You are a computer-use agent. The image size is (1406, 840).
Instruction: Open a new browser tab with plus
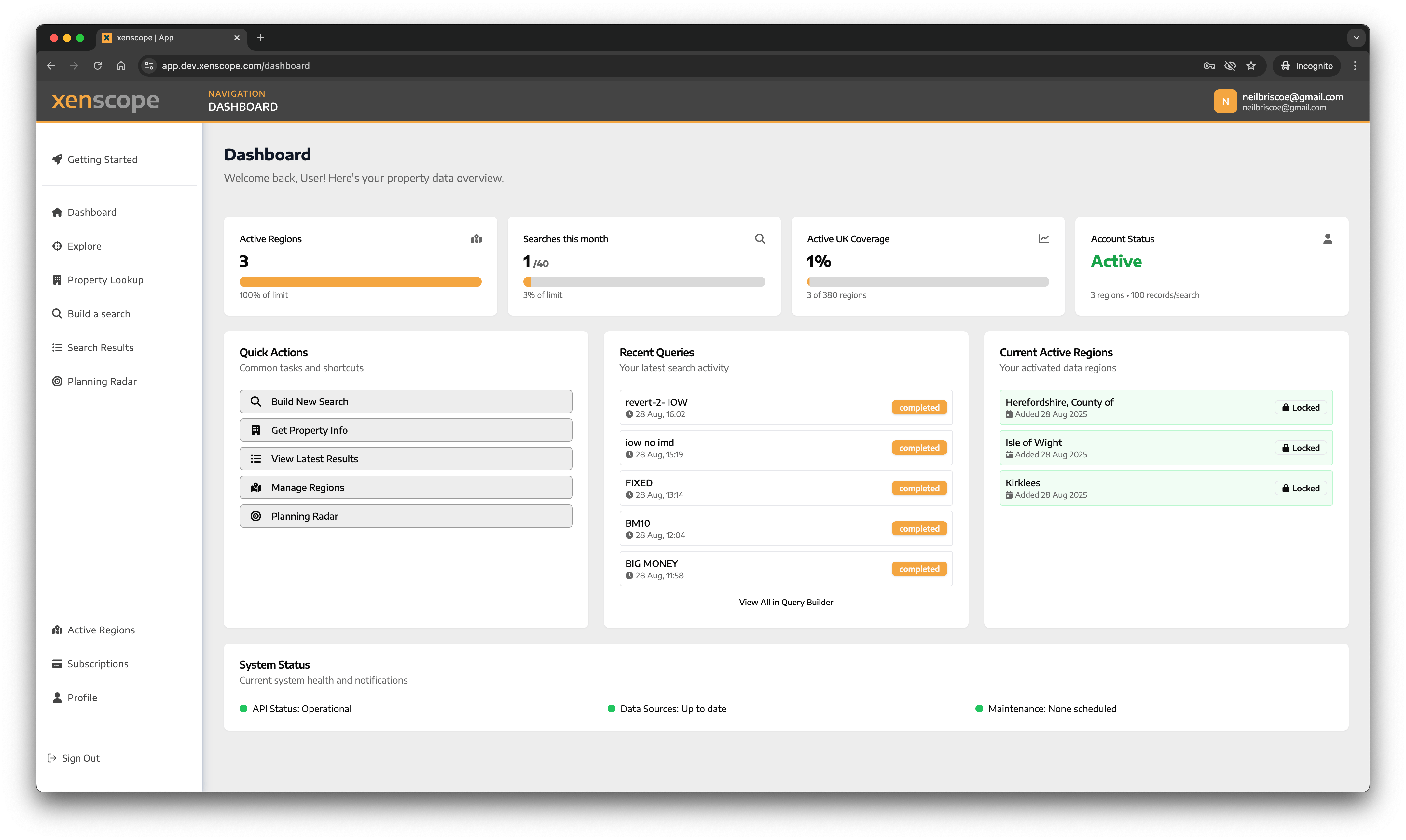point(260,38)
